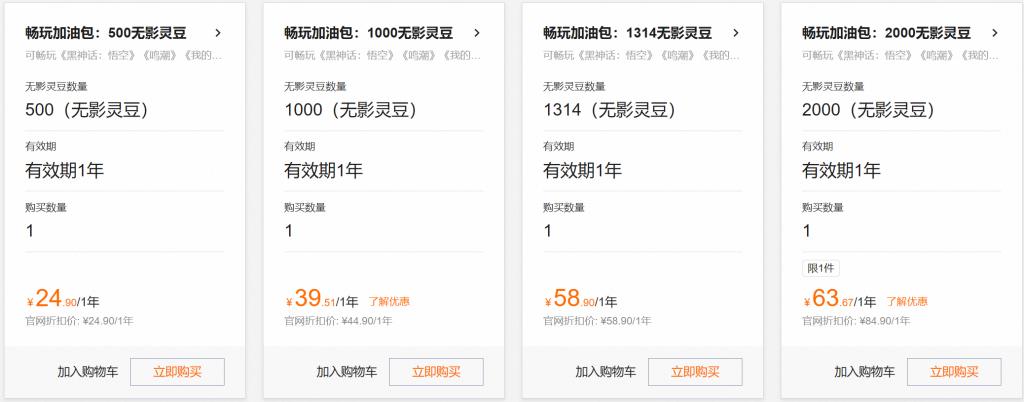Image resolution: width=1024 pixels, height=402 pixels.
Task: Click the 1000（无影灵豆） quantity value
Action: point(351,110)
